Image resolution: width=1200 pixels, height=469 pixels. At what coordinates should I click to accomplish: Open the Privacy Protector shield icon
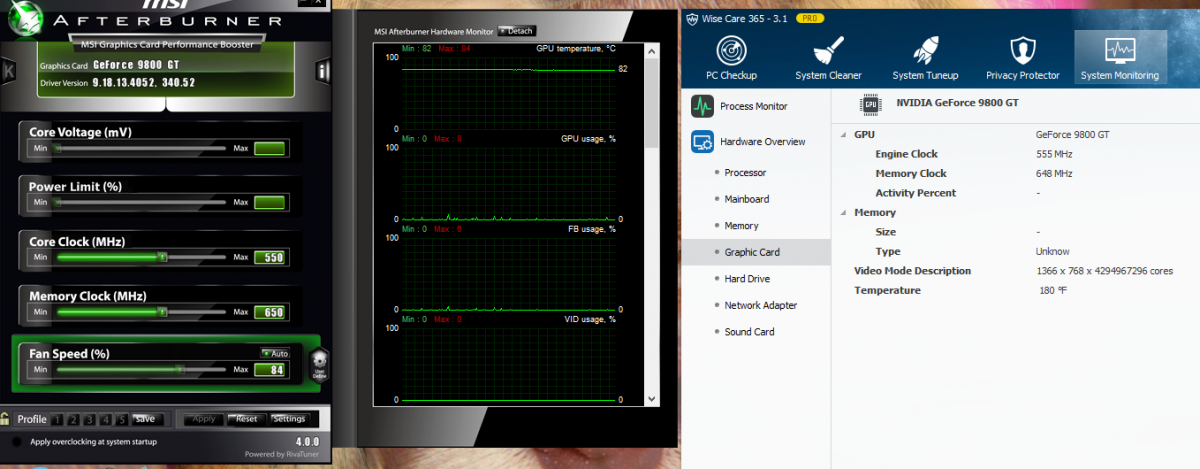pos(1022,59)
